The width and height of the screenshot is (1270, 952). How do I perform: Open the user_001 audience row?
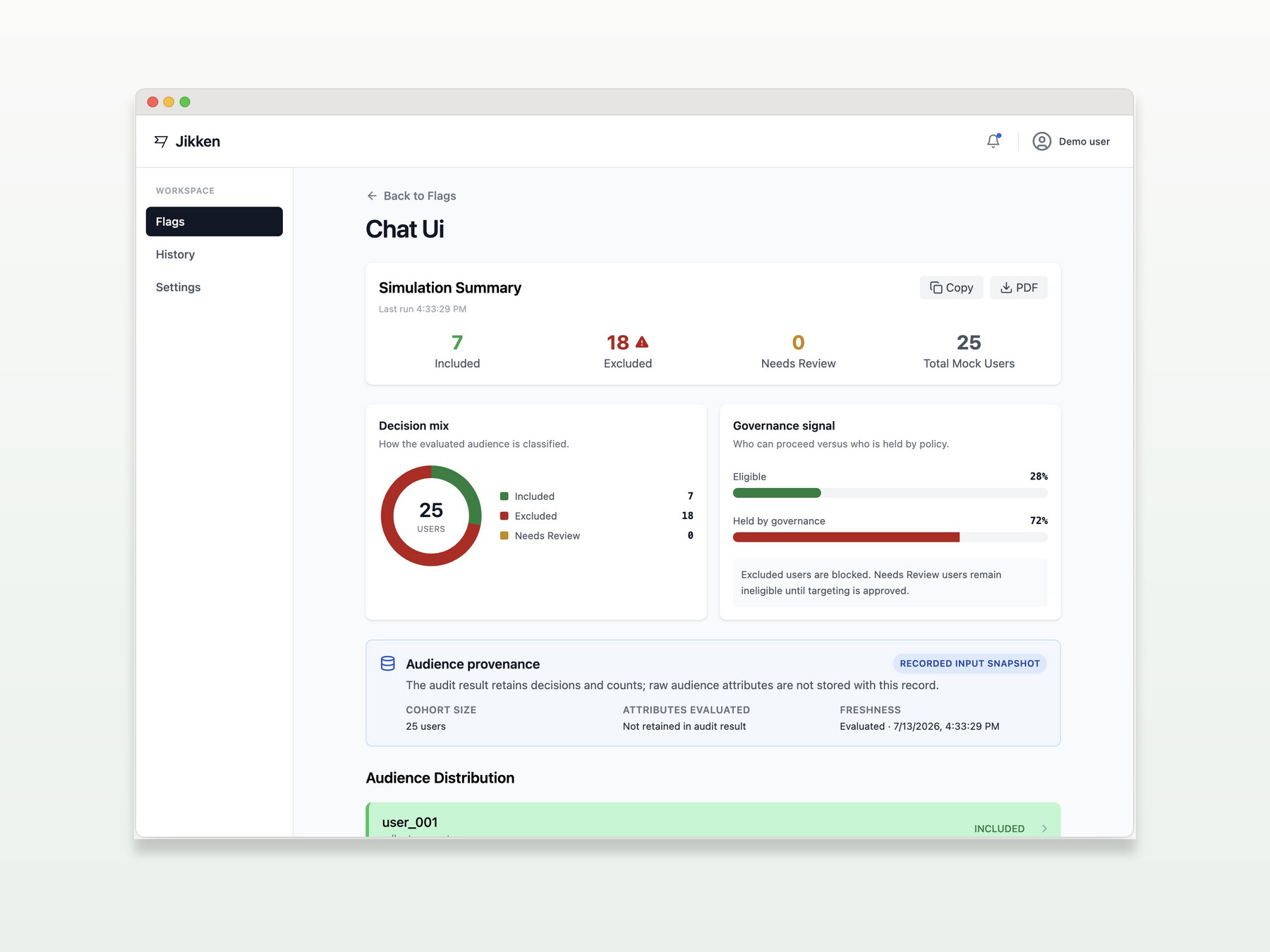point(713,821)
